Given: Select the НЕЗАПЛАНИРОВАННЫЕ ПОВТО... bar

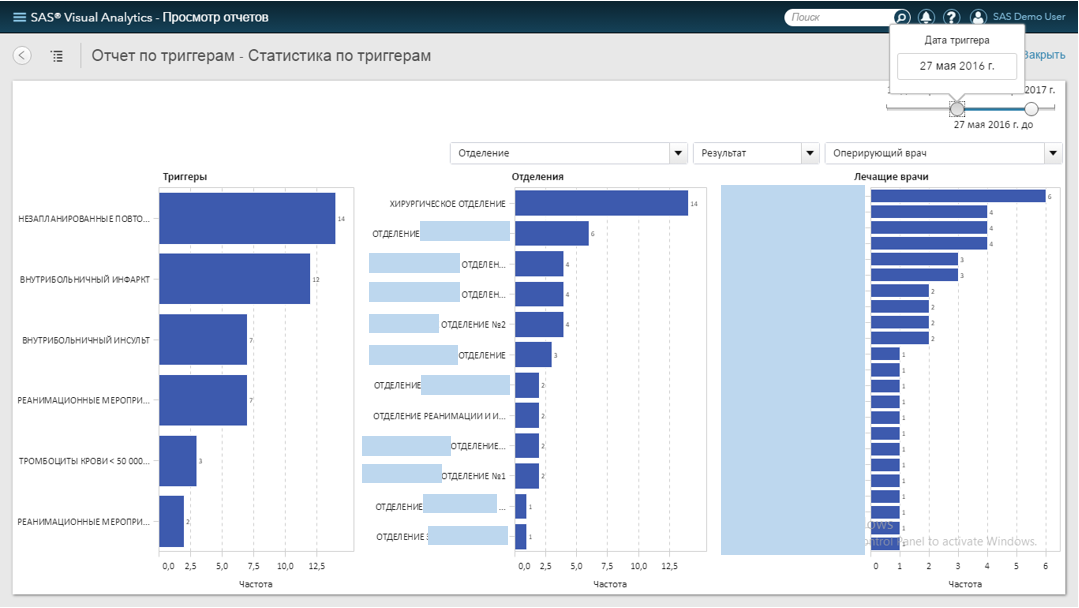Looking at the screenshot, I should coord(247,218).
